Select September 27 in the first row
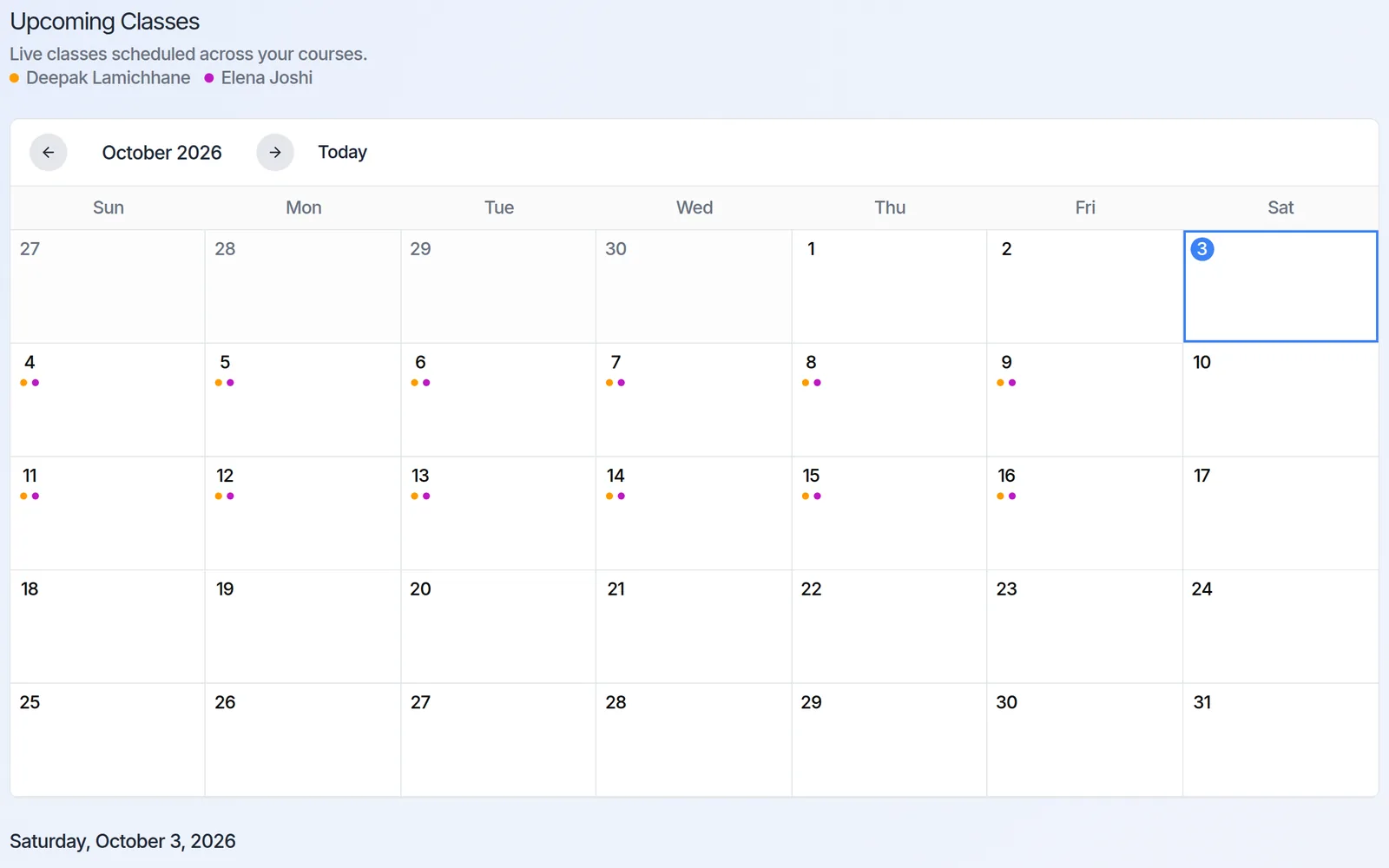Screen dimensions: 1389x868 pos(108,286)
